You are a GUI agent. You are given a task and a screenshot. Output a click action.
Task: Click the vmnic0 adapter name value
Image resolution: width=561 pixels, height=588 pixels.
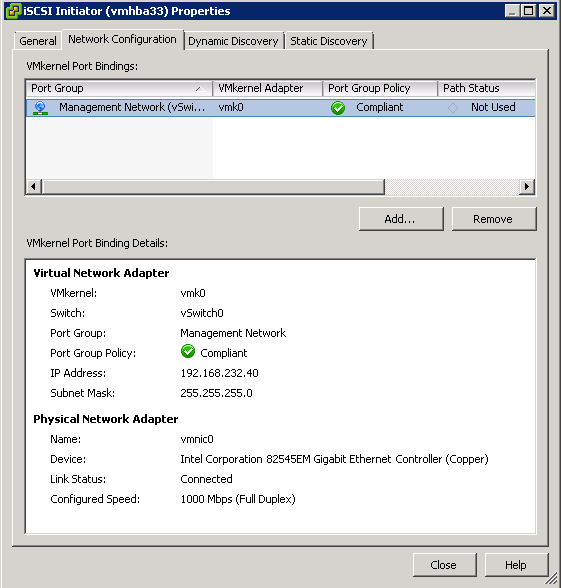[x=197, y=439]
